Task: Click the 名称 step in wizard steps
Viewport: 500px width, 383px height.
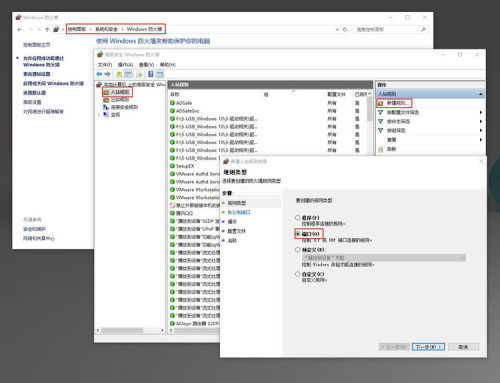Action: (x=232, y=240)
